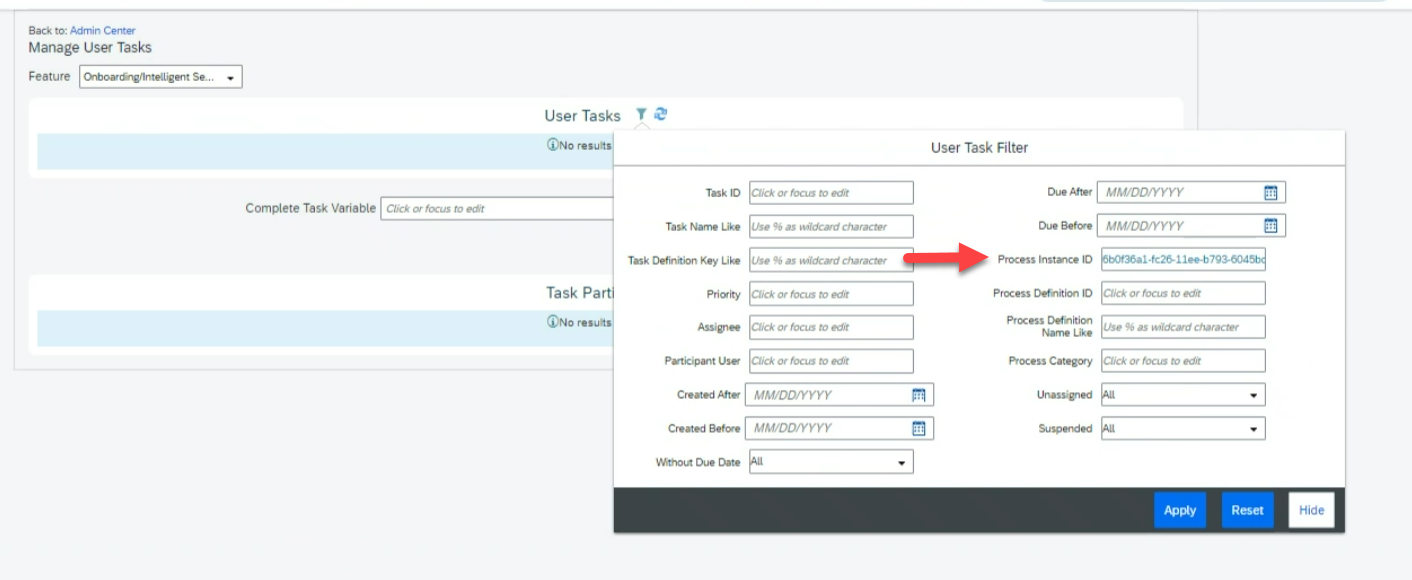
Task: Expand the Feature dropdown
Action: tap(161, 77)
